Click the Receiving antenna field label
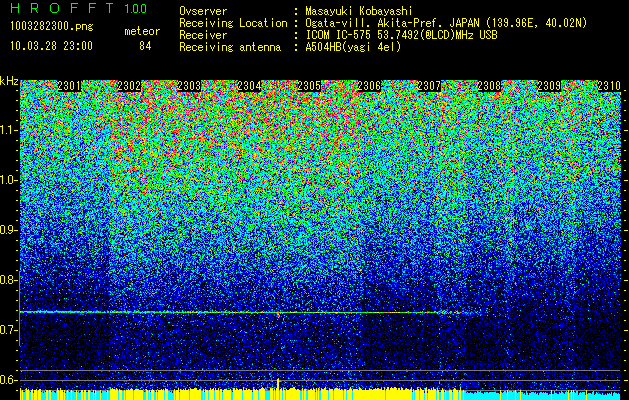This screenshot has width=629, height=400. (x=230, y=47)
